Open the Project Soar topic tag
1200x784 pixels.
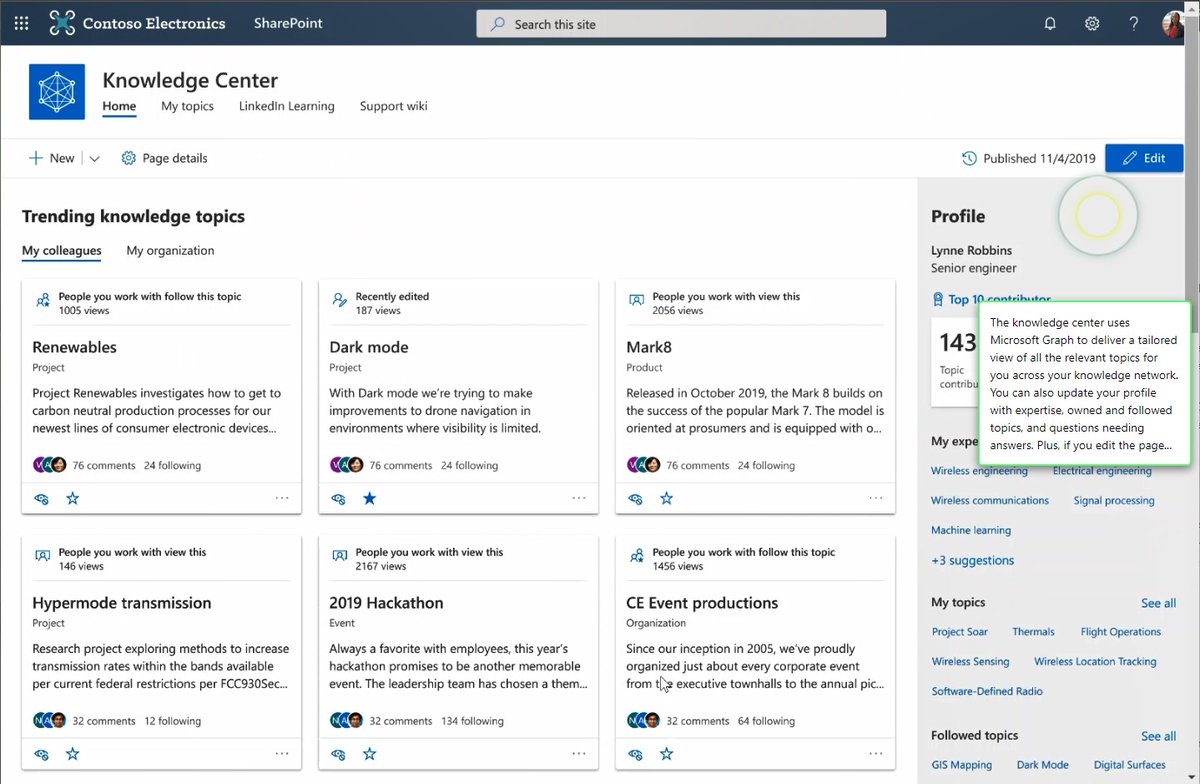pyautogui.click(x=960, y=632)
